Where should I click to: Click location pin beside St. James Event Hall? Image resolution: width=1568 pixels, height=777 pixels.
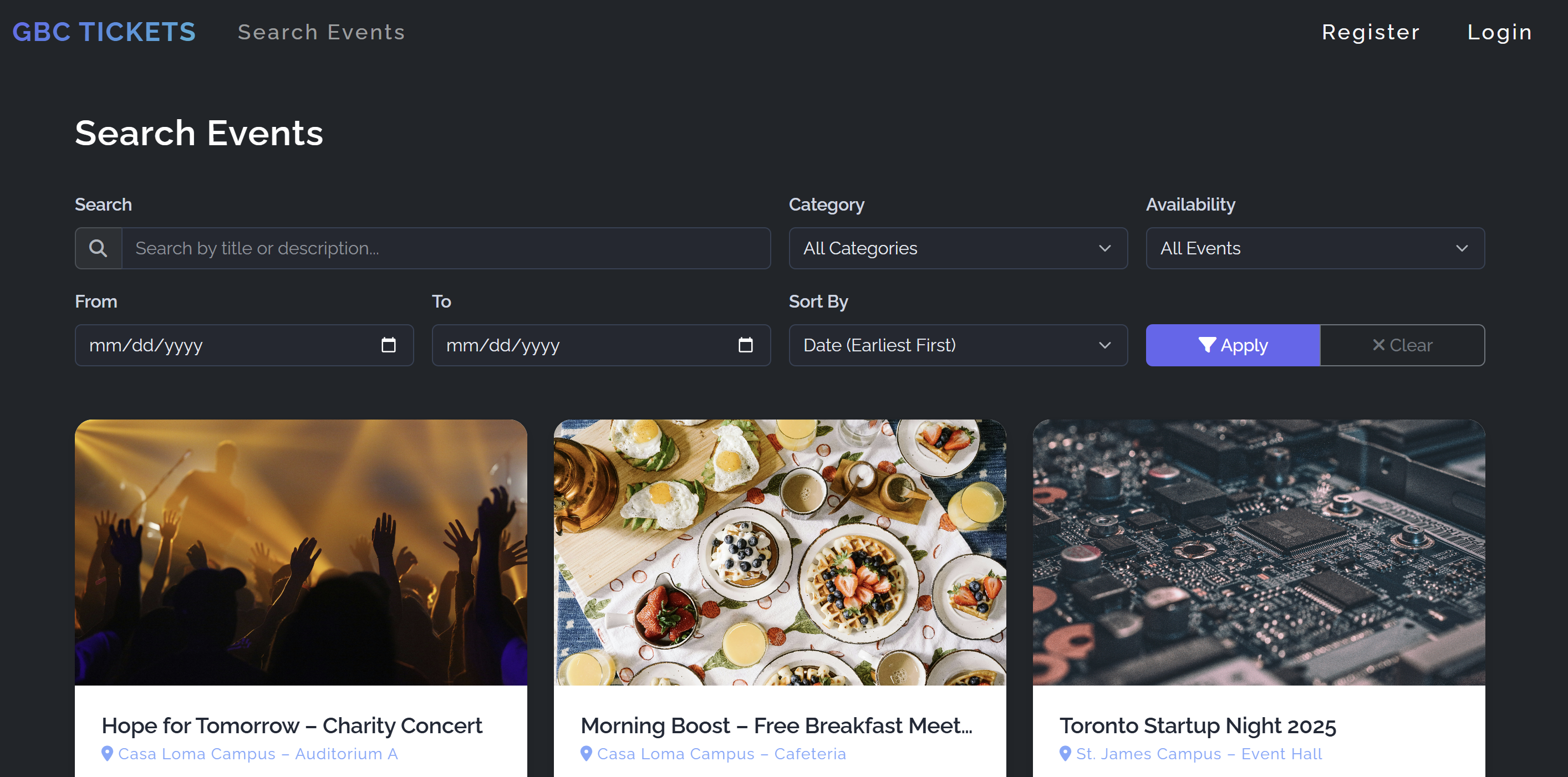(1065, 753)
